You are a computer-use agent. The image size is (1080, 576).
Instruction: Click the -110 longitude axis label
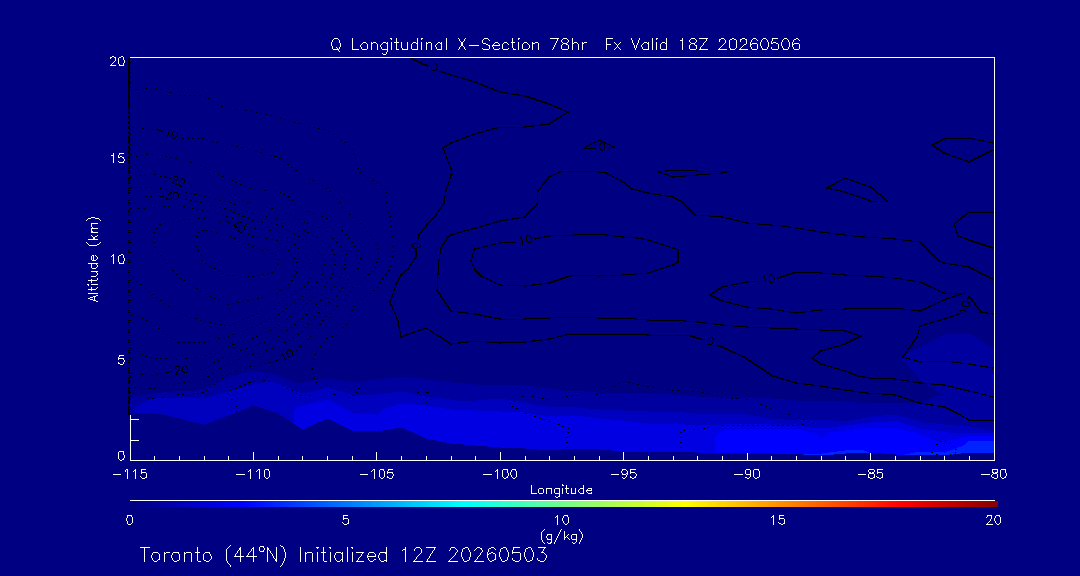tap(253, 475)
